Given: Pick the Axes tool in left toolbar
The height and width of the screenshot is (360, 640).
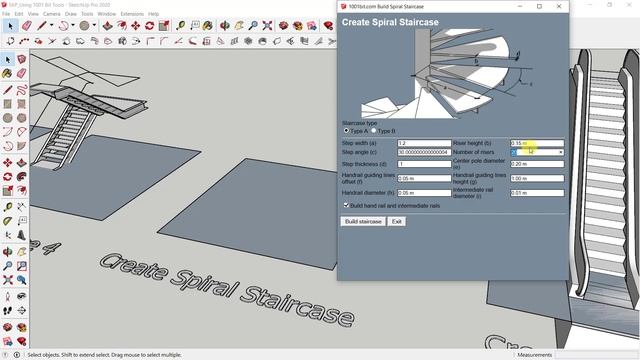Looking at the screenshot, I should [x=7, y=235].
